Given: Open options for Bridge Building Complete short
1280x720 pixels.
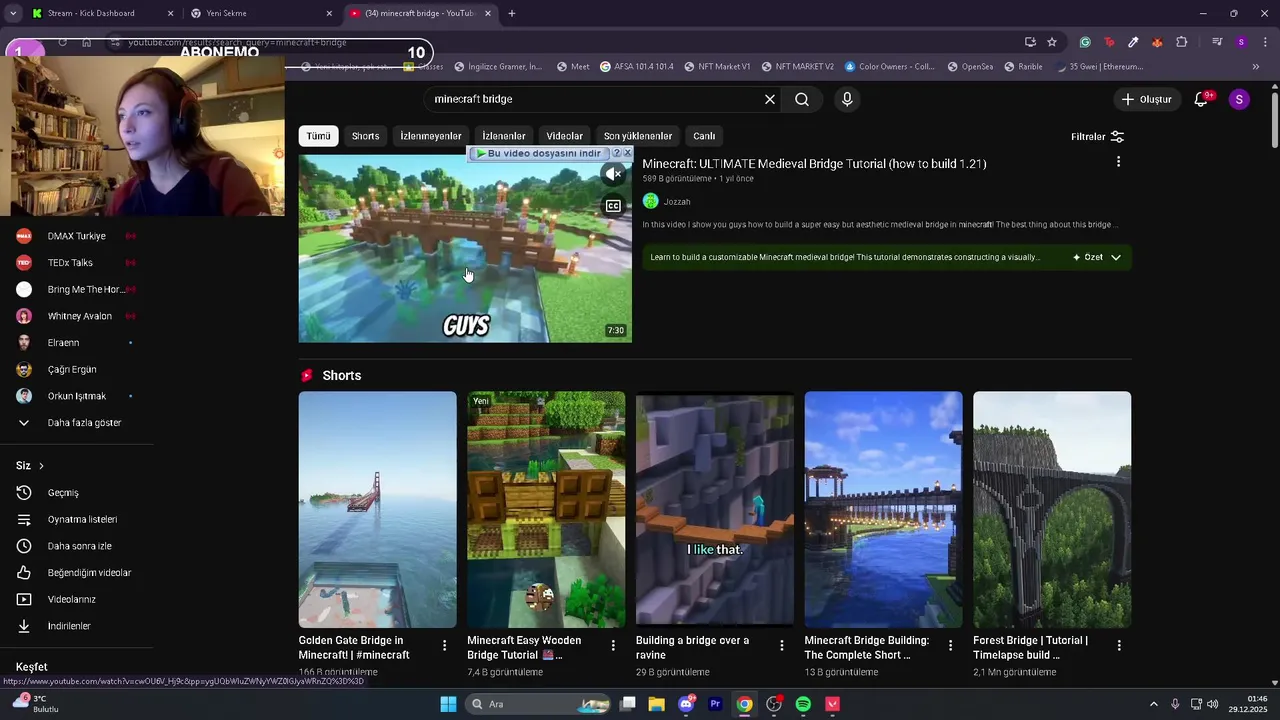Looking at the screenshot, I should [951, 646].
